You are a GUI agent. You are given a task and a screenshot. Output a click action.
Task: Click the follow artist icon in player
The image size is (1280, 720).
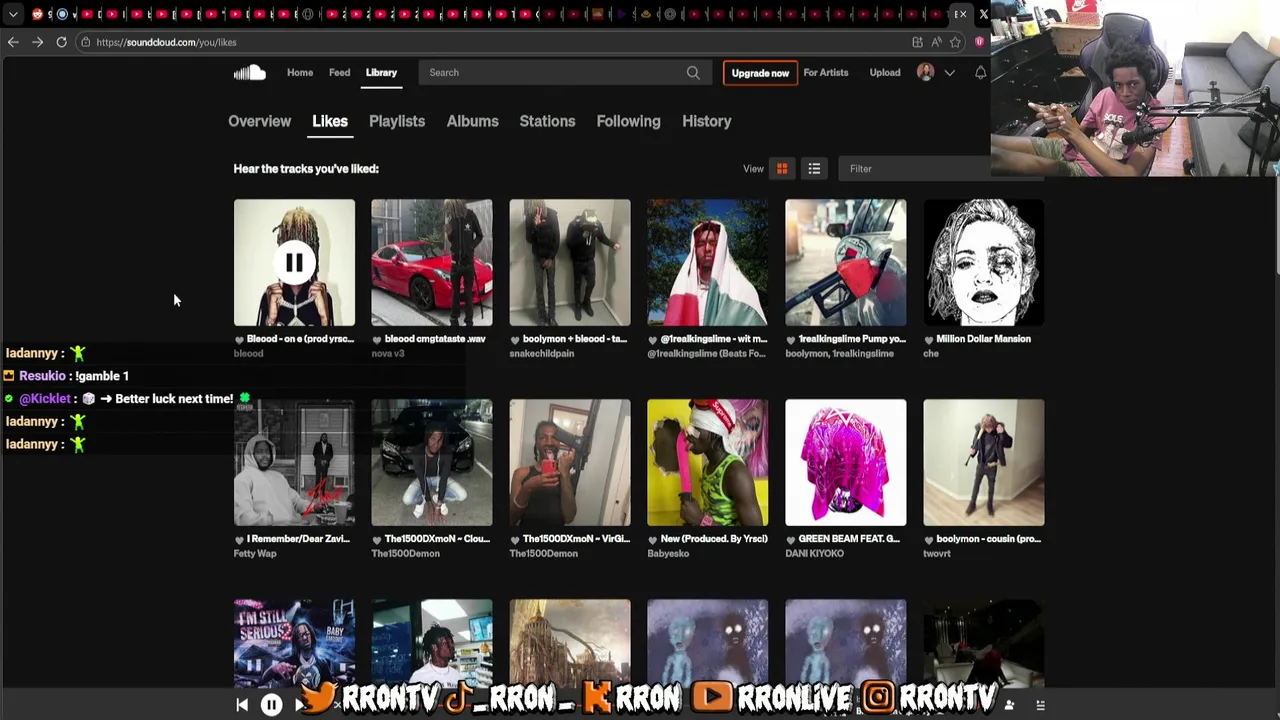1009,705
